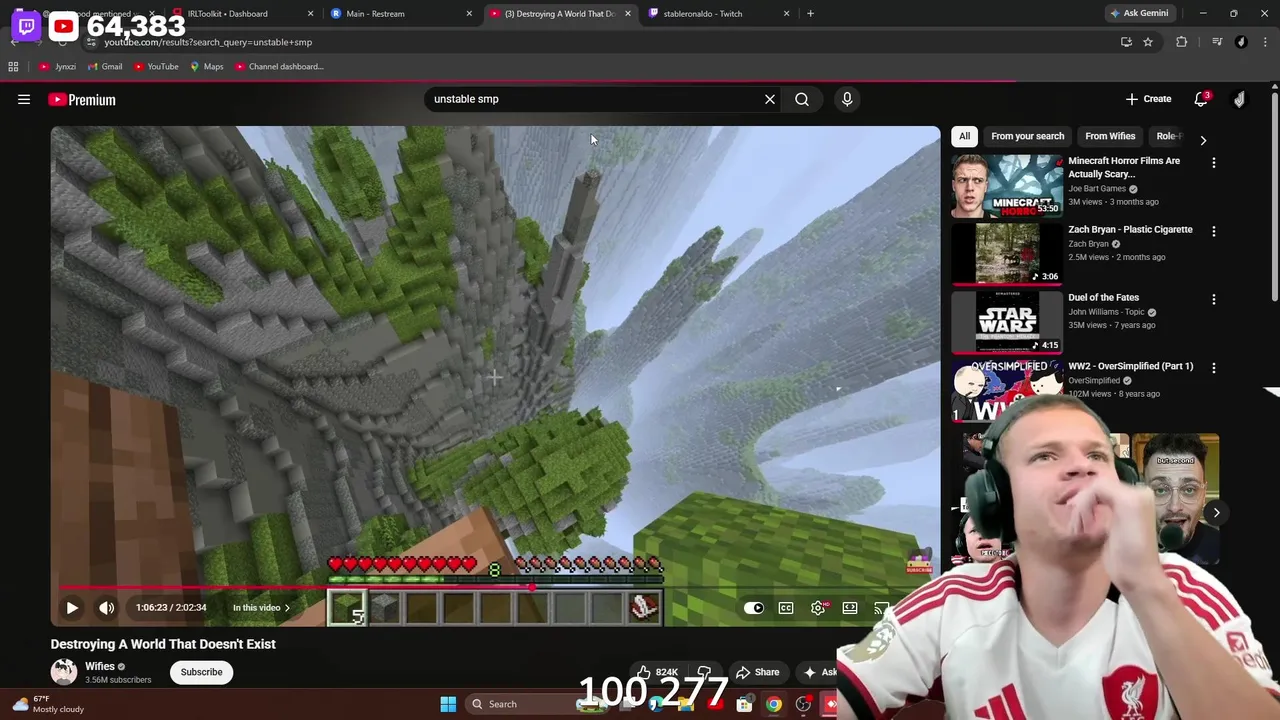This screenshot has height=720, width=1280.
Task: Open the YouTube guide hamburger menu
Action: click(x=24, y=99)
